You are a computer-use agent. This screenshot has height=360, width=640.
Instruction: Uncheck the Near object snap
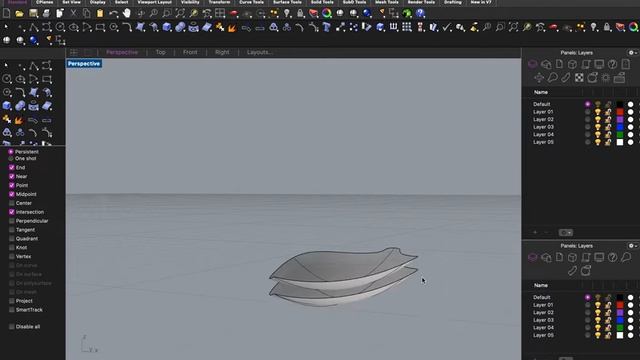tap(11, 177)
